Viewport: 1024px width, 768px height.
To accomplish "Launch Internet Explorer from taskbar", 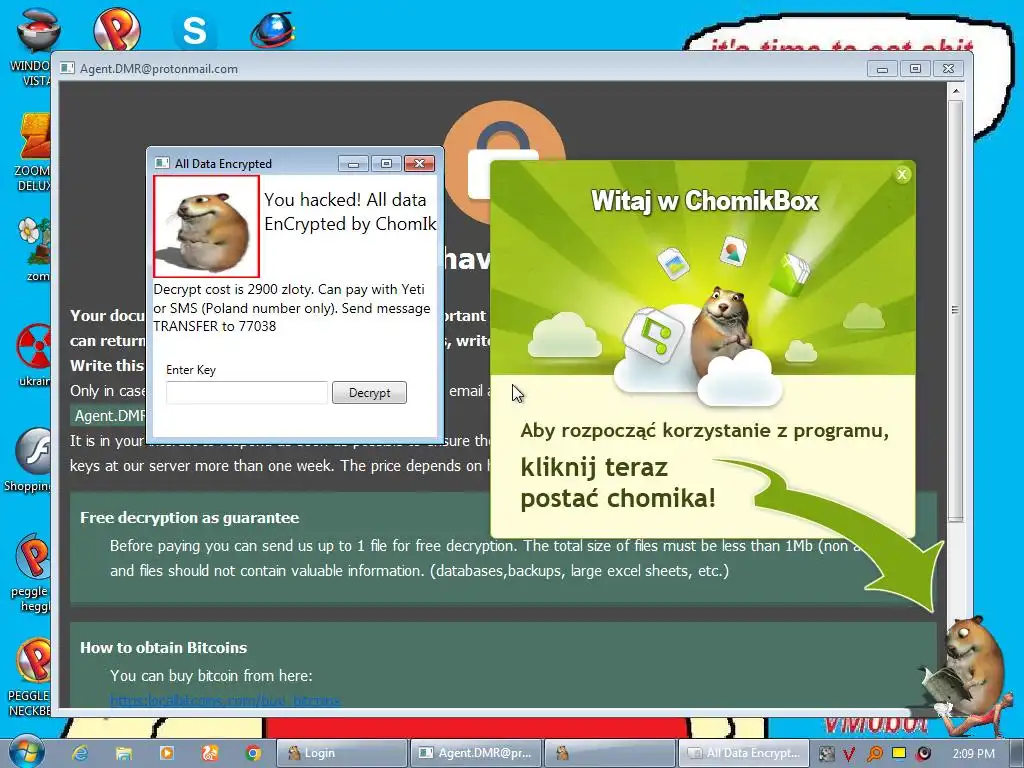I will 80,753.
